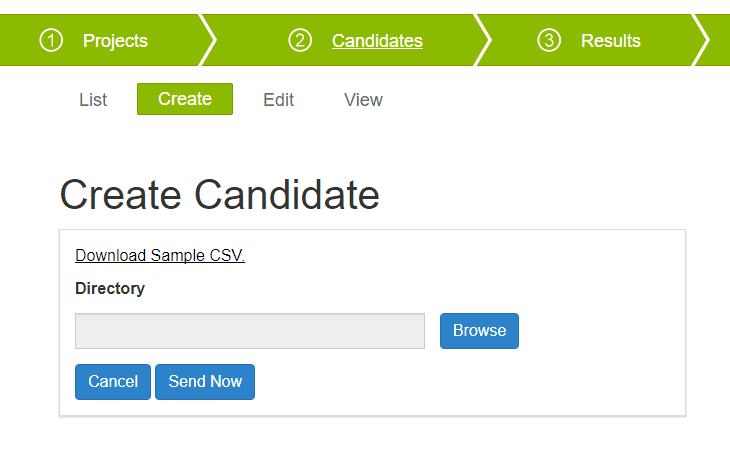Image resolution: width=730 pixels, height=450 pixels.
Task: Select the green Create tab
Action: 185,100
